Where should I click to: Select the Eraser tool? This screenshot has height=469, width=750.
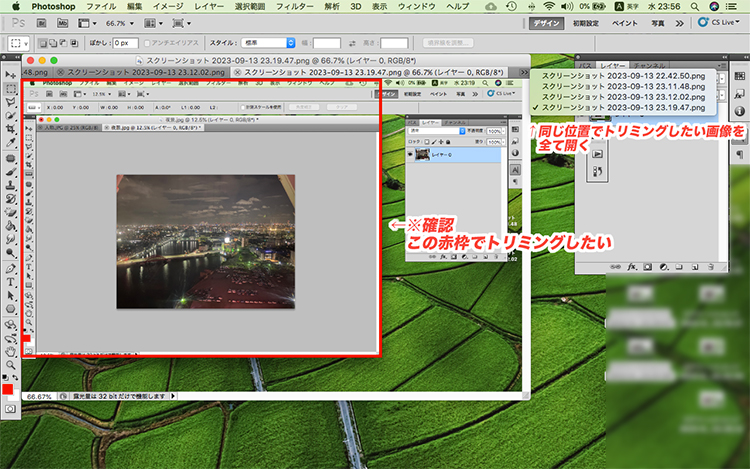coord(10,212)
